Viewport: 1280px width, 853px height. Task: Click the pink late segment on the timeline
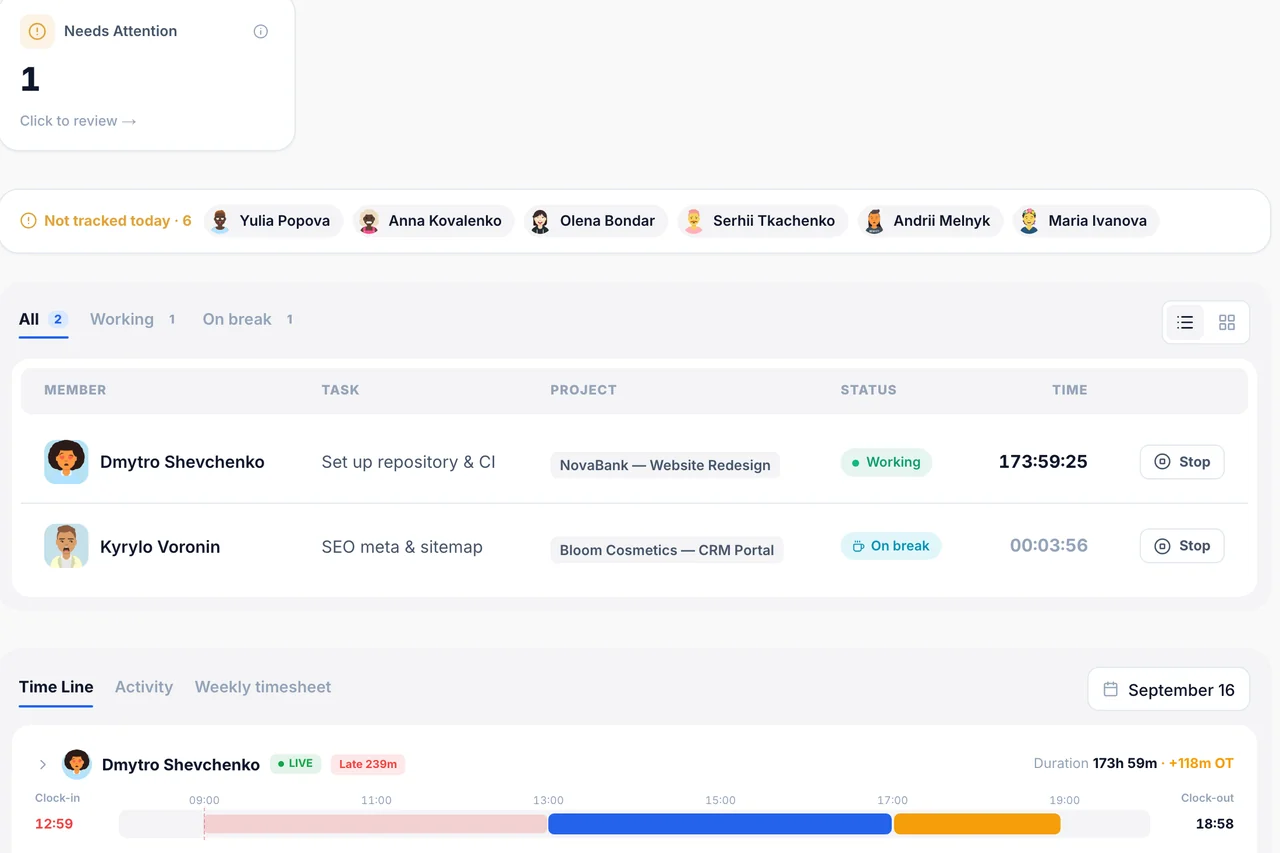tap(376, 824)
